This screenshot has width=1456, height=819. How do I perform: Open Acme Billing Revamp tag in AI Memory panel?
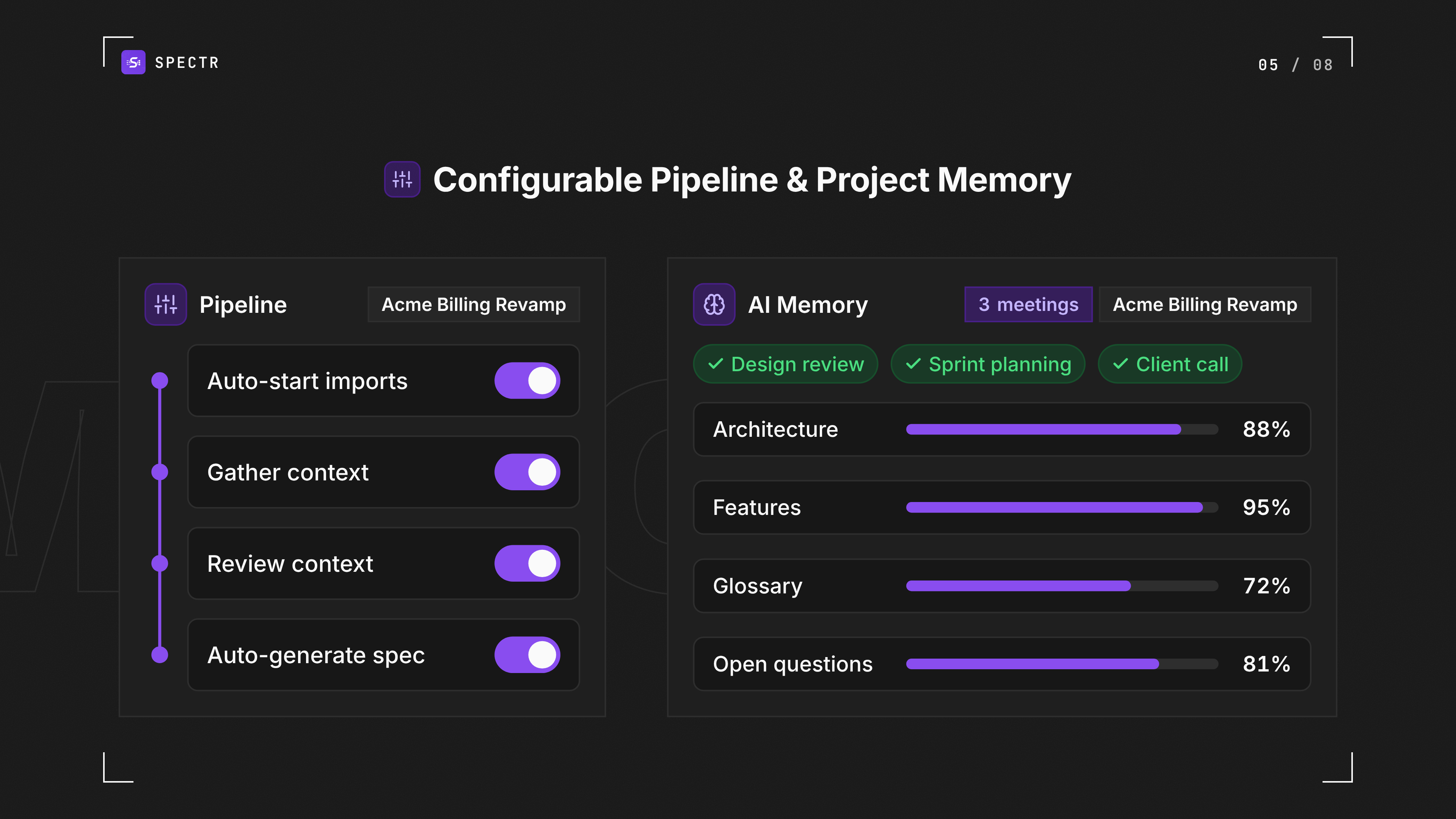pos(1205,304)
